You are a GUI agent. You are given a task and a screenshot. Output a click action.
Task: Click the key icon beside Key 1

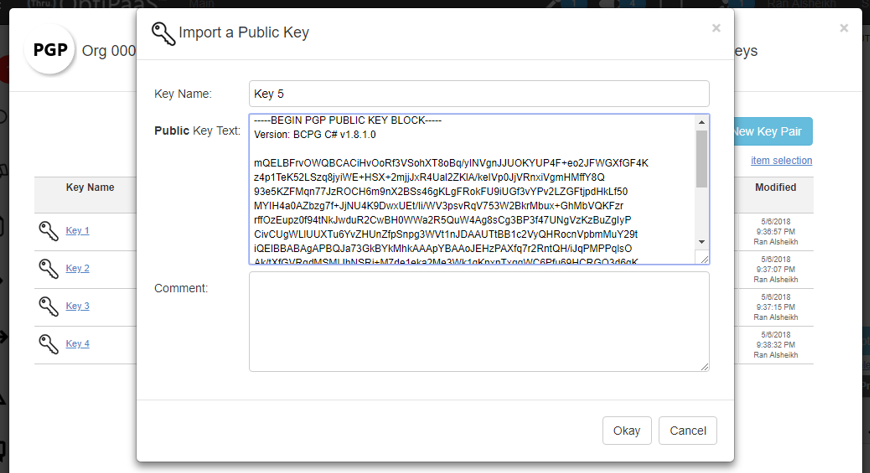click(x=49, y=231)
